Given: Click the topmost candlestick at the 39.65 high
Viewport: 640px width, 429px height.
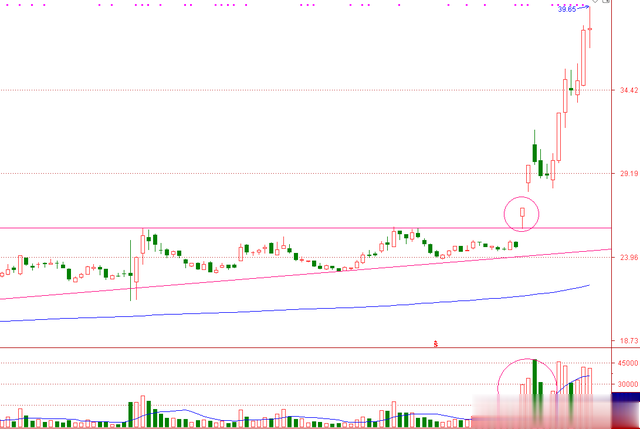Looking at the screenshot, I should [590, 29].
